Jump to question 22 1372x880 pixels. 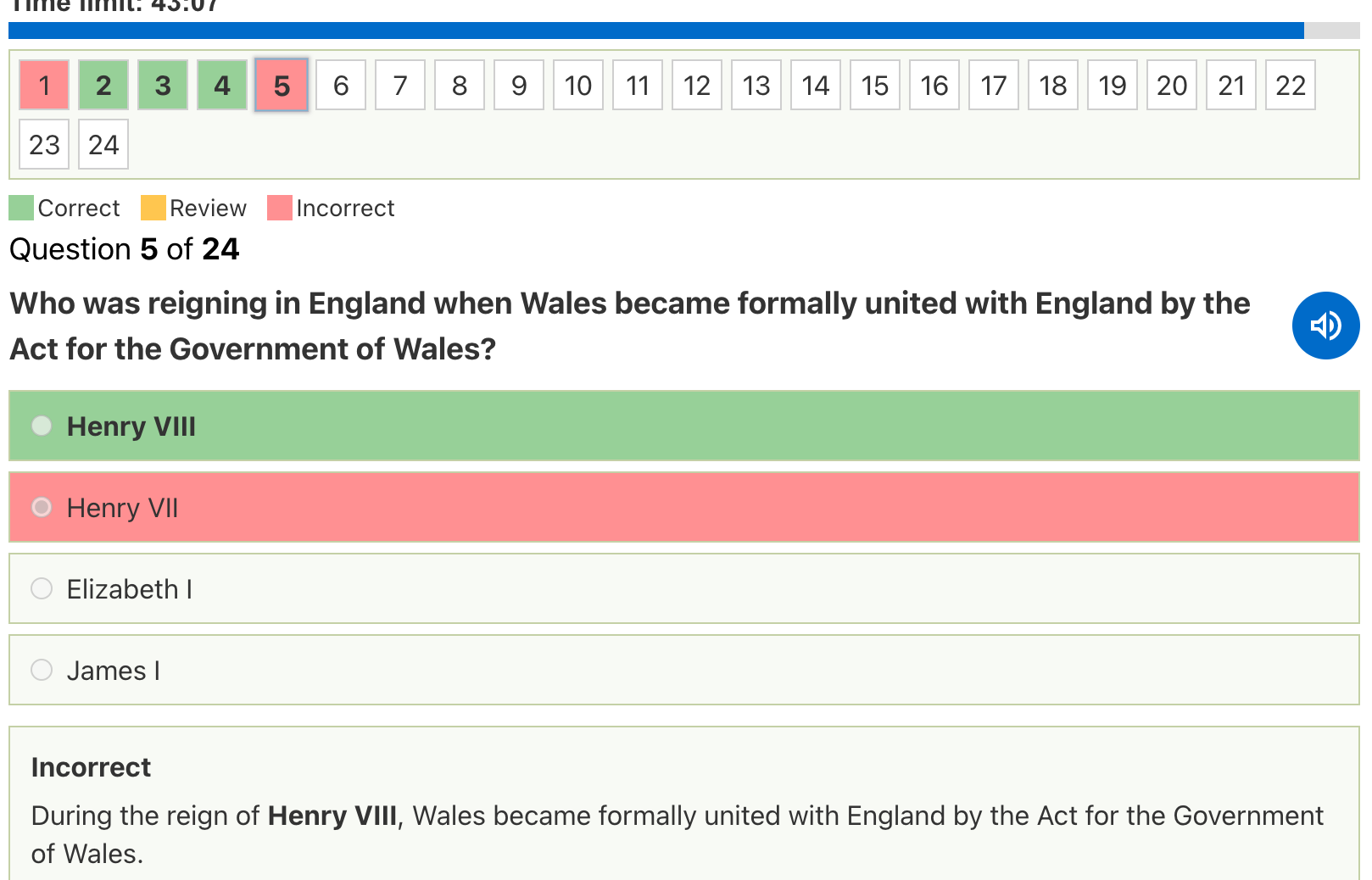[x=1291, y=85]
